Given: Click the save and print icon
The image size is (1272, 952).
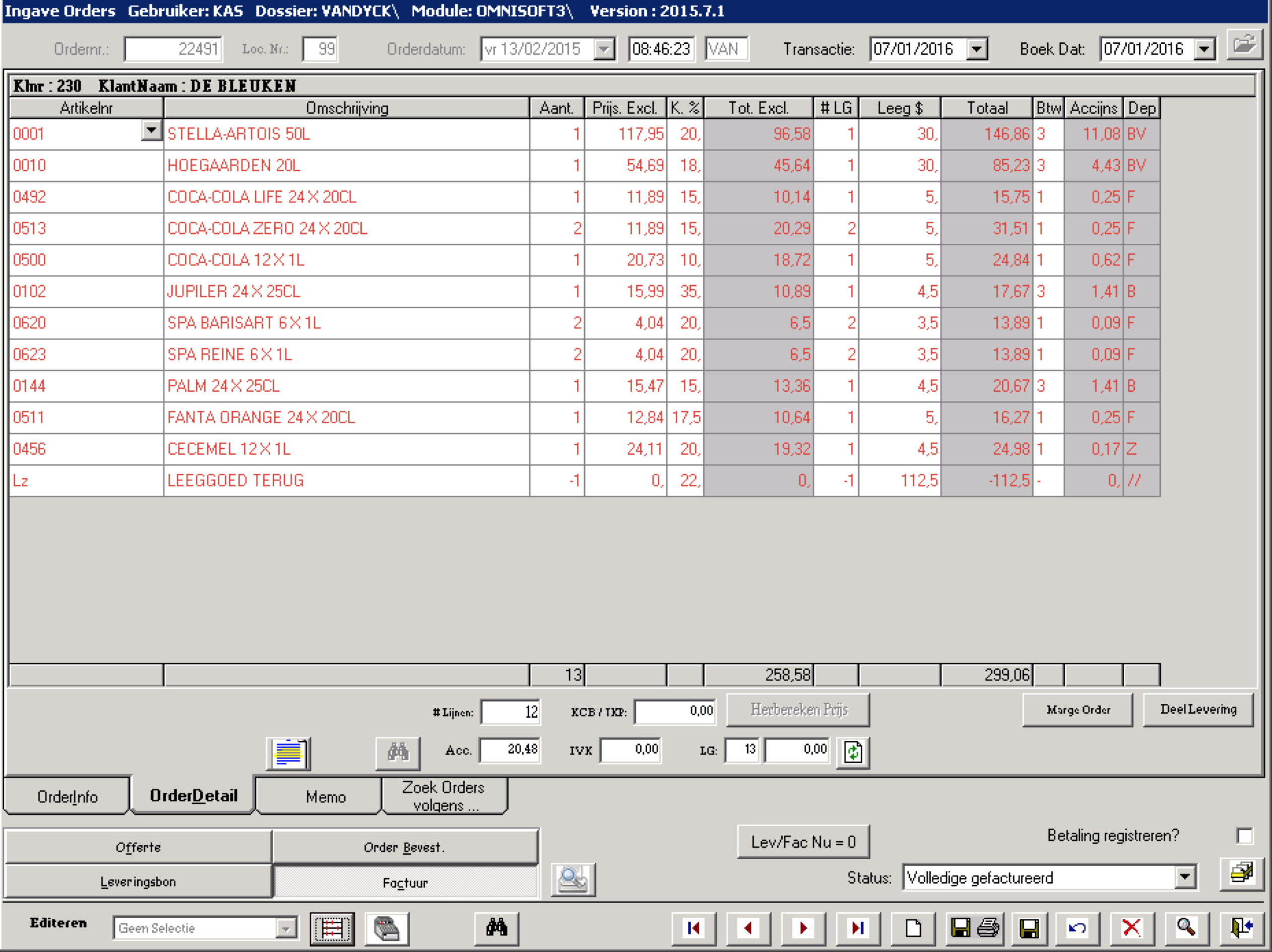Looking at the screenshot, I should (x=975, y=928).
